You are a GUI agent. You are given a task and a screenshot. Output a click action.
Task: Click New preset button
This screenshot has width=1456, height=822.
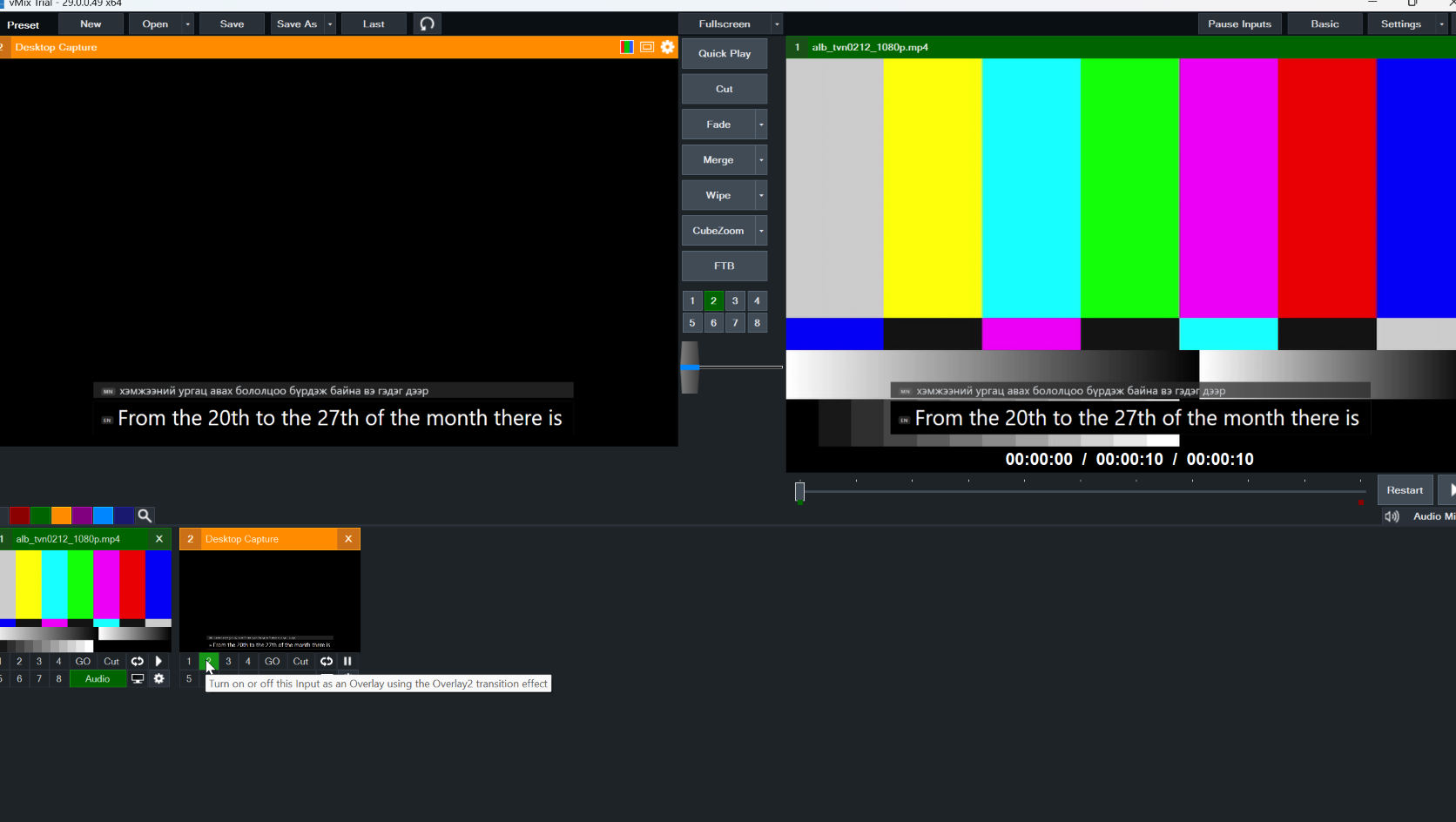pyautogui.click(x=91, y=24)
